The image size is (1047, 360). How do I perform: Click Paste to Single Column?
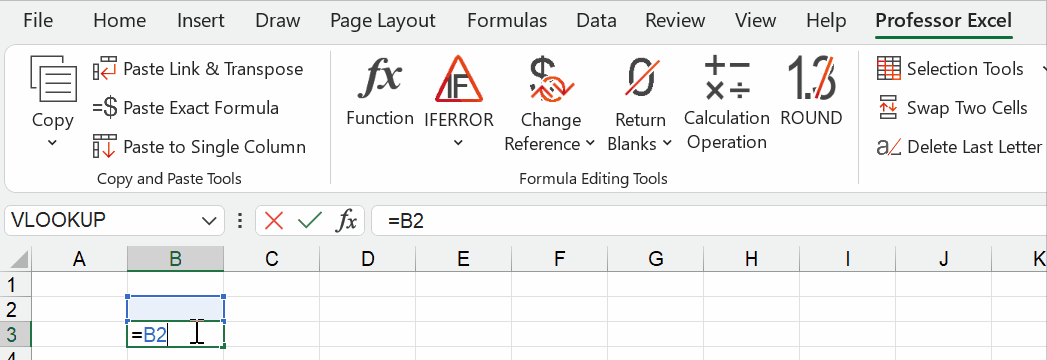(199, 146)
